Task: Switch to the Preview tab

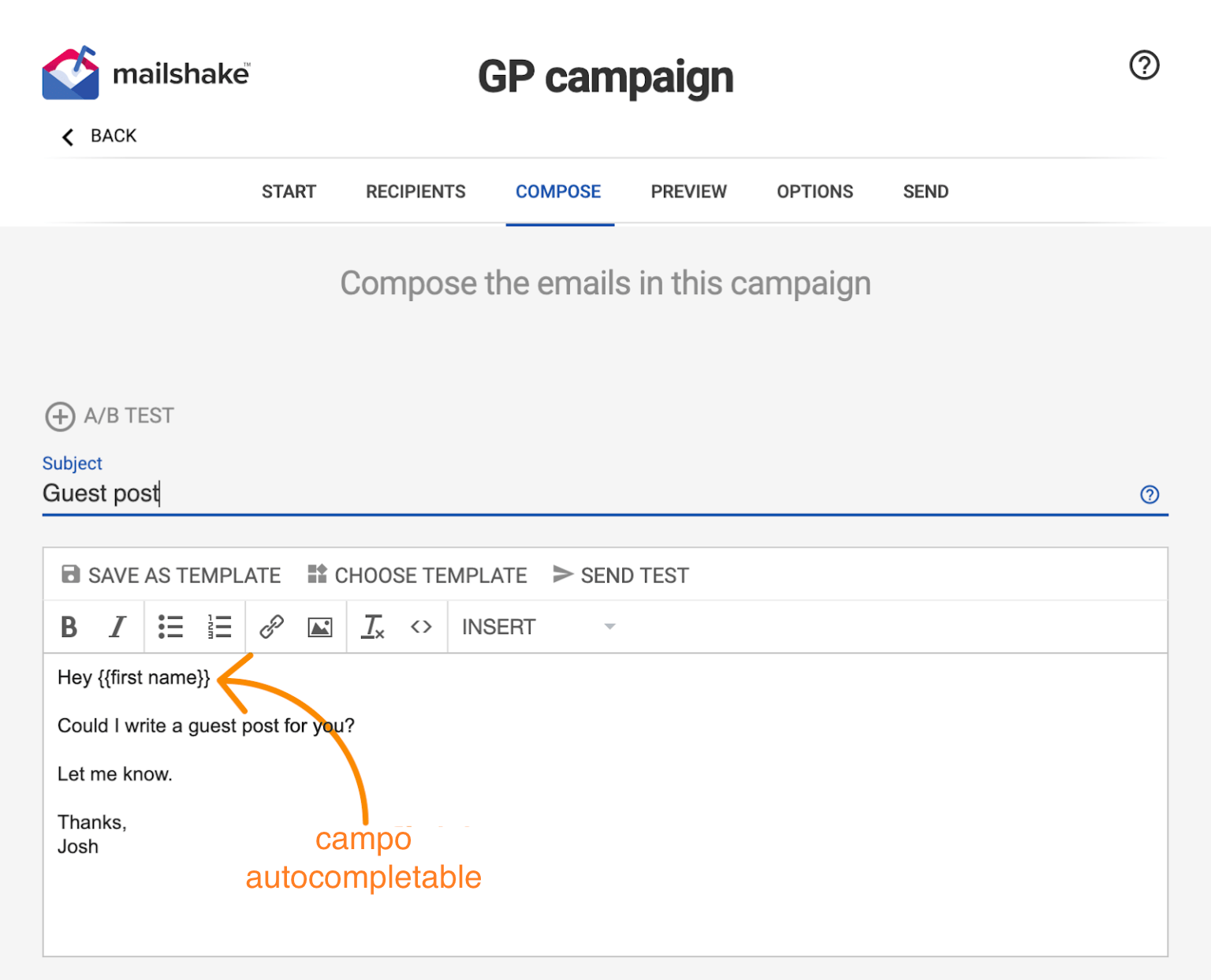Action: (688, 192)
